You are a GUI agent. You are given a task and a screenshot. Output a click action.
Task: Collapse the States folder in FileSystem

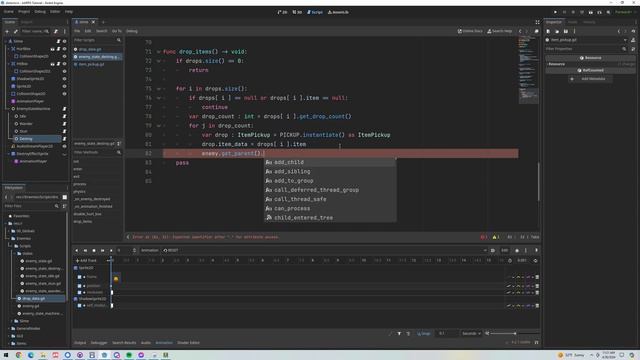(x=14, y=253)
